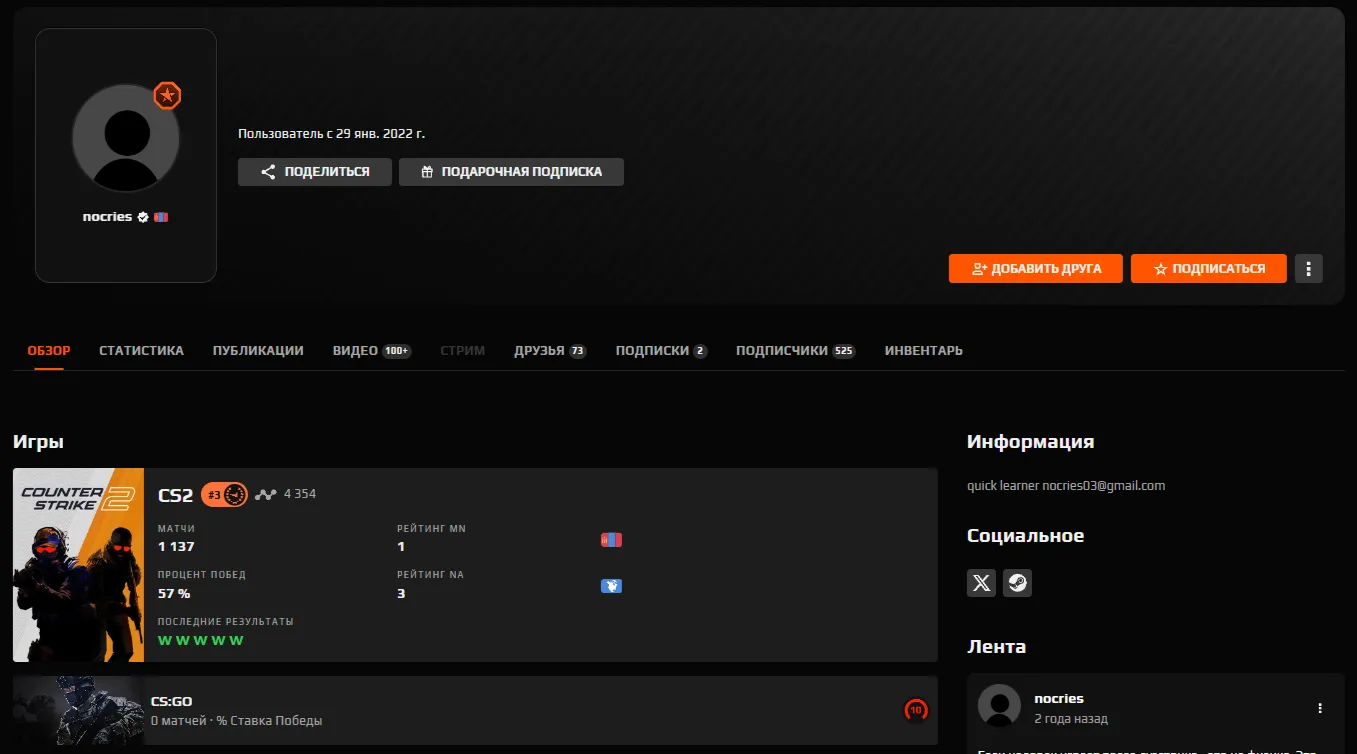The height and width of the screenshot is (754, 1357).
Task: Click the flag icon in the profile card
Action: click(x=161, y=217)
